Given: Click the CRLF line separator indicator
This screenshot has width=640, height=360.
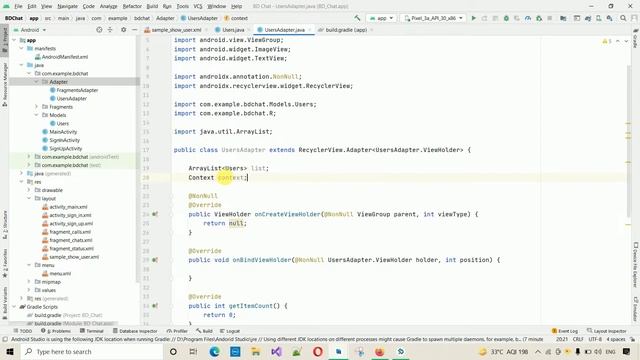Looking at the screenshot, I should pyautogui.click(x=578, y=339).
